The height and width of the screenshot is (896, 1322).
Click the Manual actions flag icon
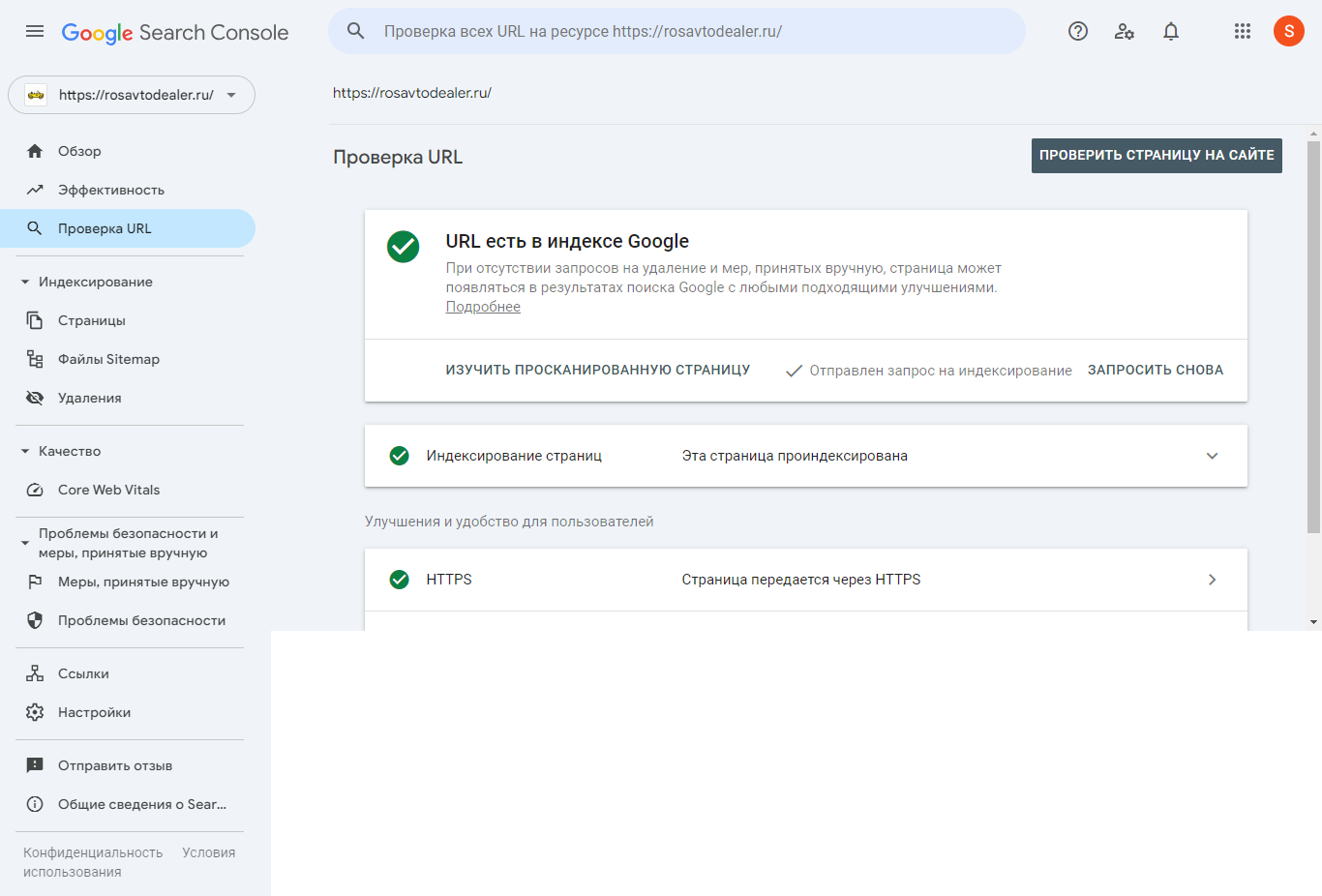click(x=35, y=582)
